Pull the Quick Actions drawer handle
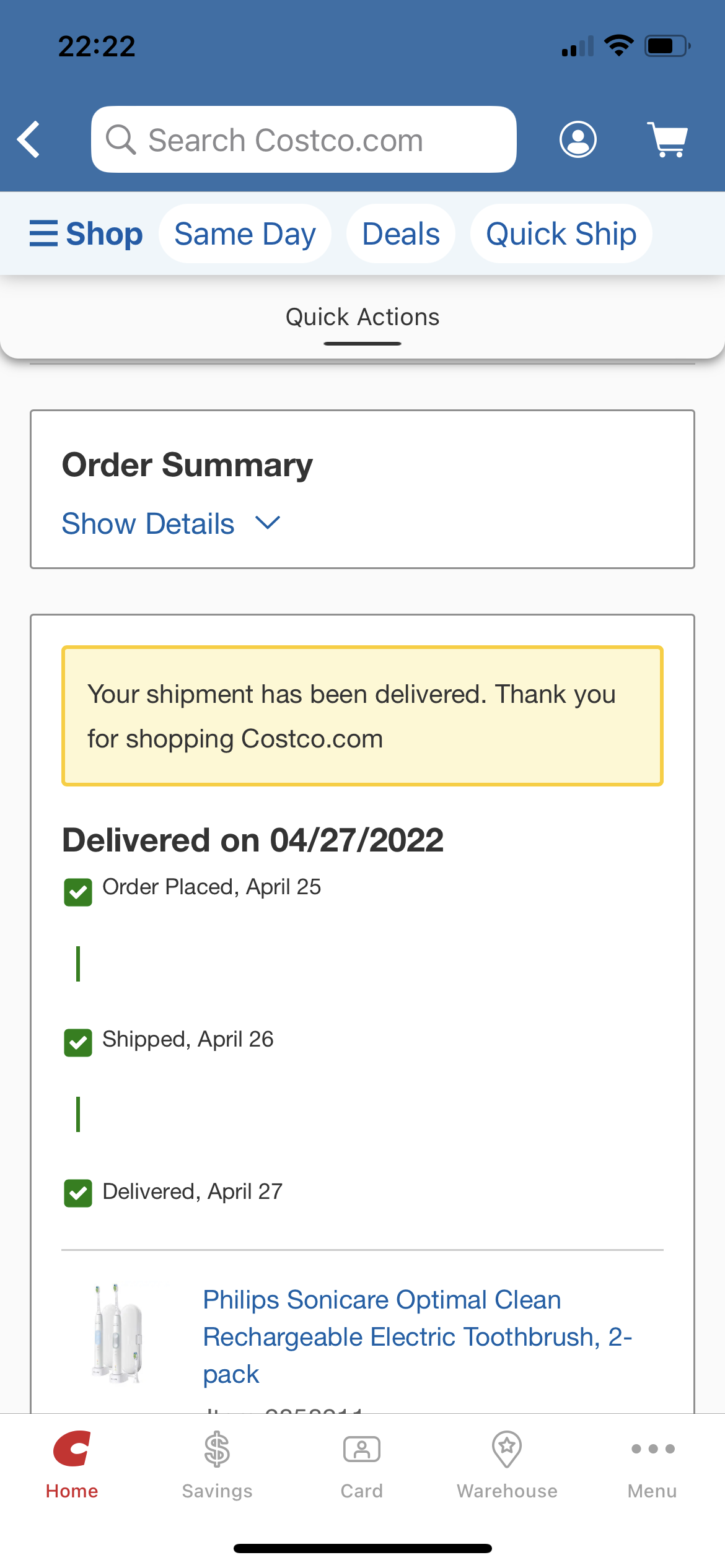Screen dimensions: 725x1568 pos(362,343)
